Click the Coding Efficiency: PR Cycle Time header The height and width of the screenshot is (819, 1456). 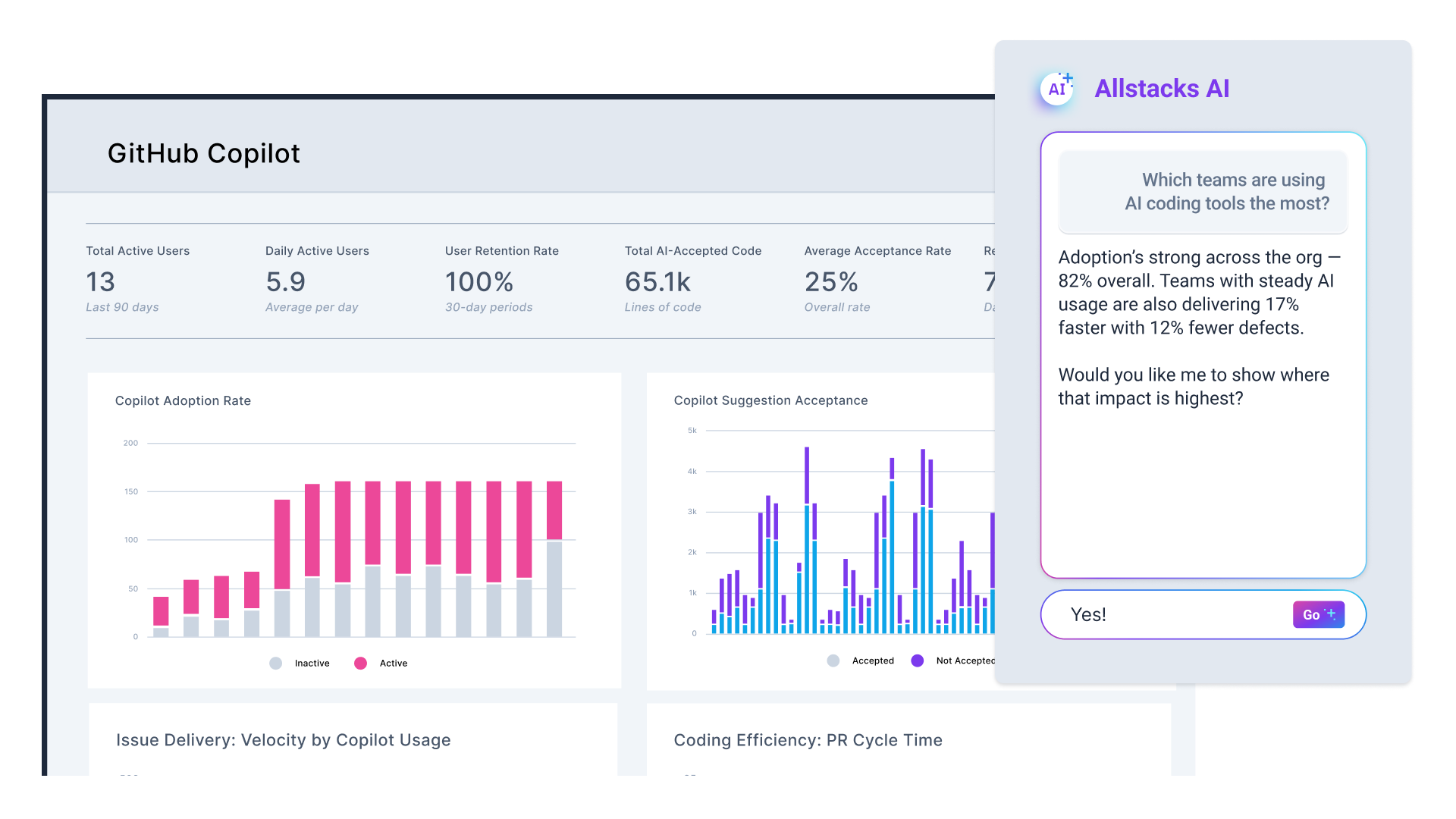point(808,739)
